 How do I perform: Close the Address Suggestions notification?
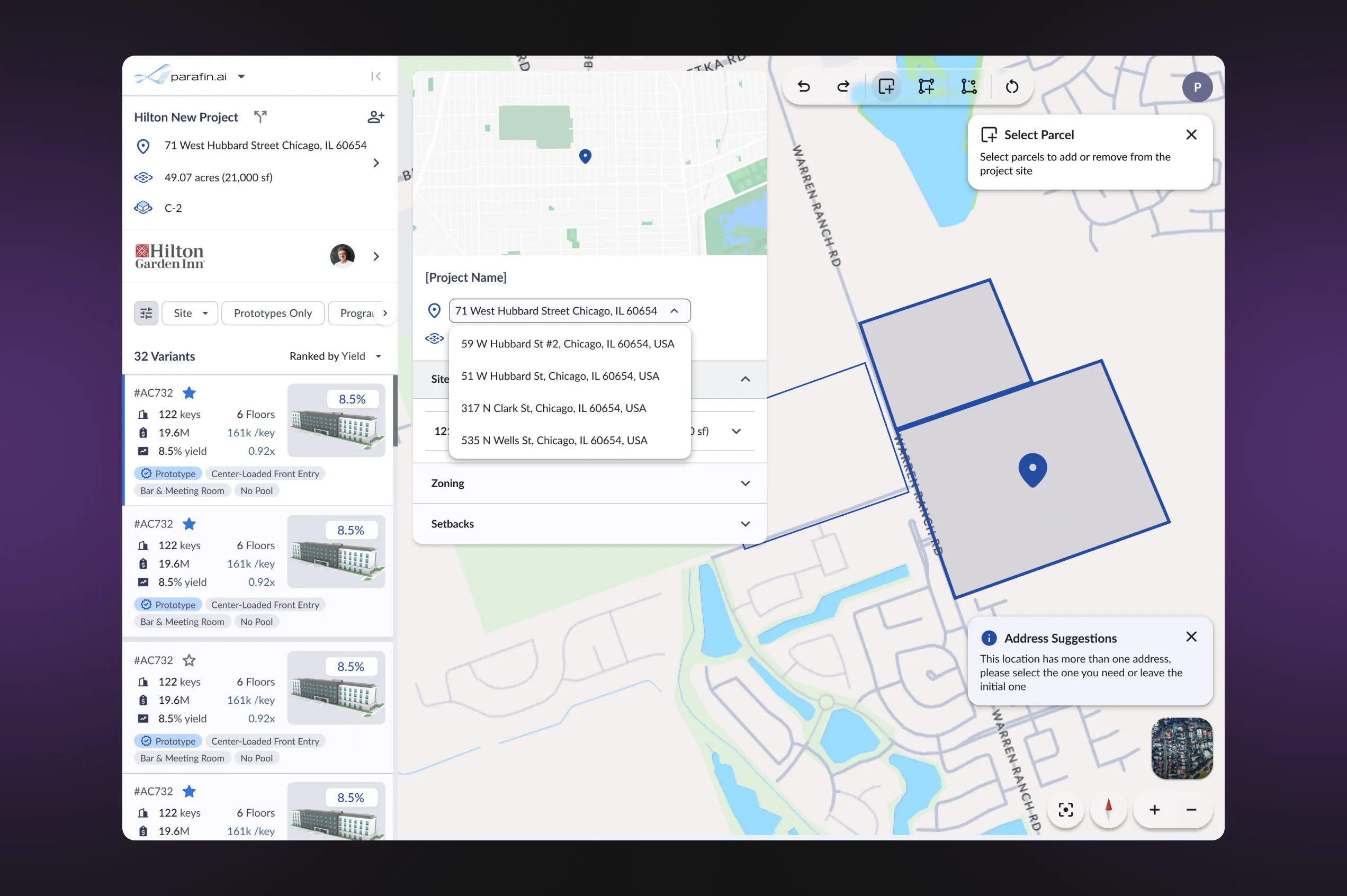[x=1191, y=637]
